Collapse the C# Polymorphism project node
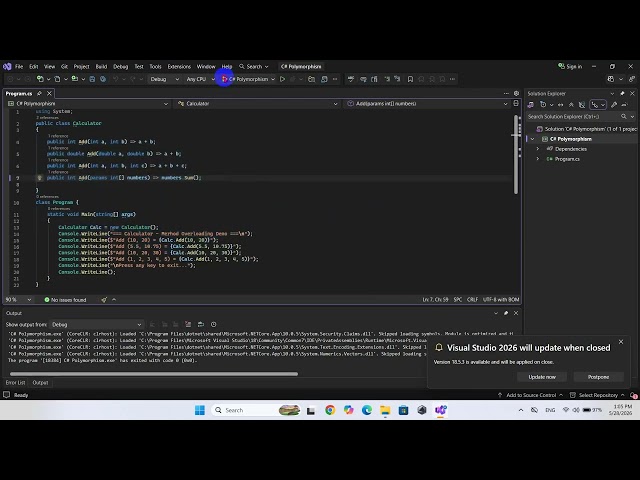The height and width of the screenshot is (480, 640). pyautogui.click(x=532, y=139)
